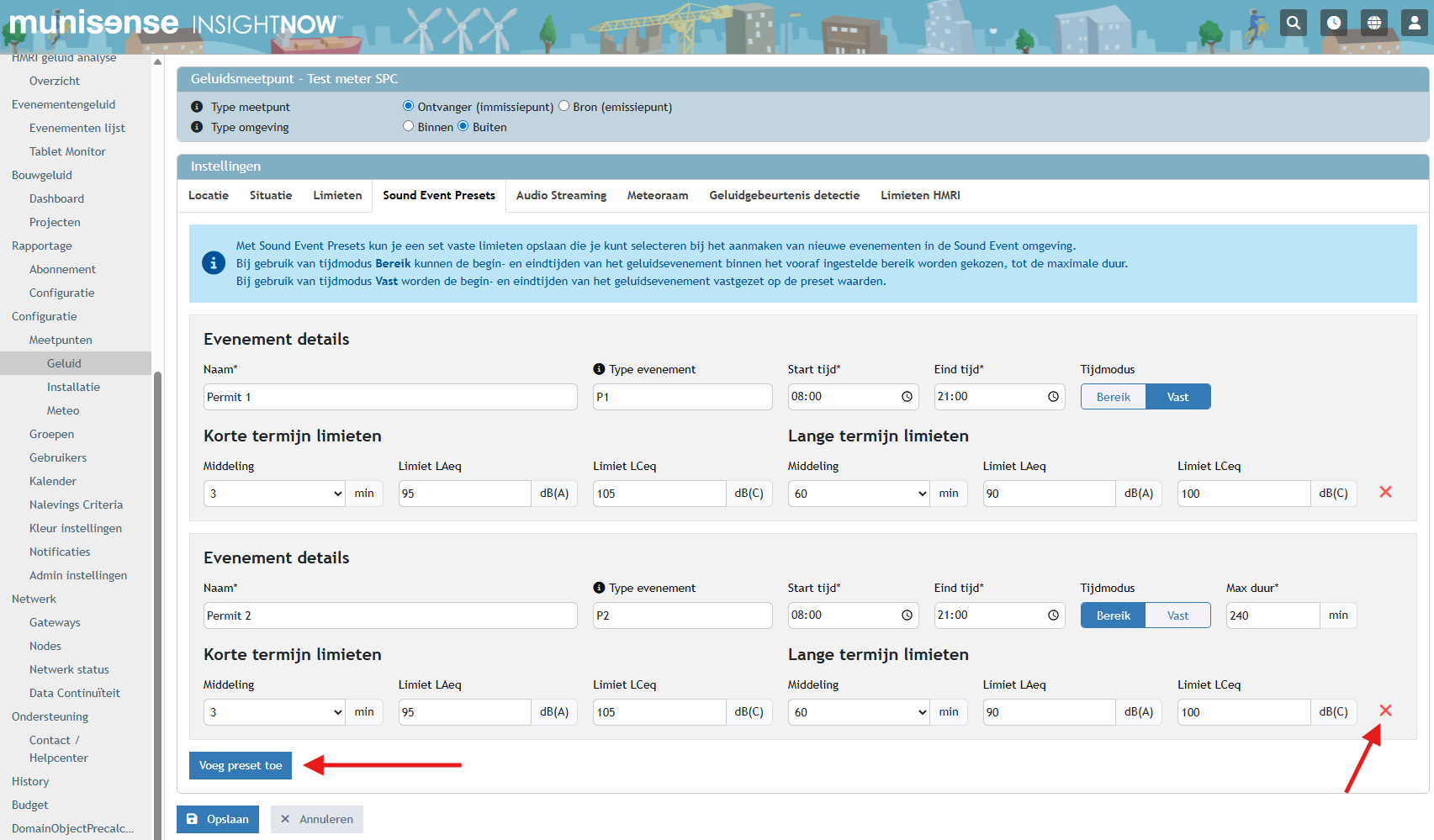Image resolution: width=1434 pixels, height=840 pixels.
Task: Set Permit 2 Tijdmodus to Vast
Action: click(1177, 615)
